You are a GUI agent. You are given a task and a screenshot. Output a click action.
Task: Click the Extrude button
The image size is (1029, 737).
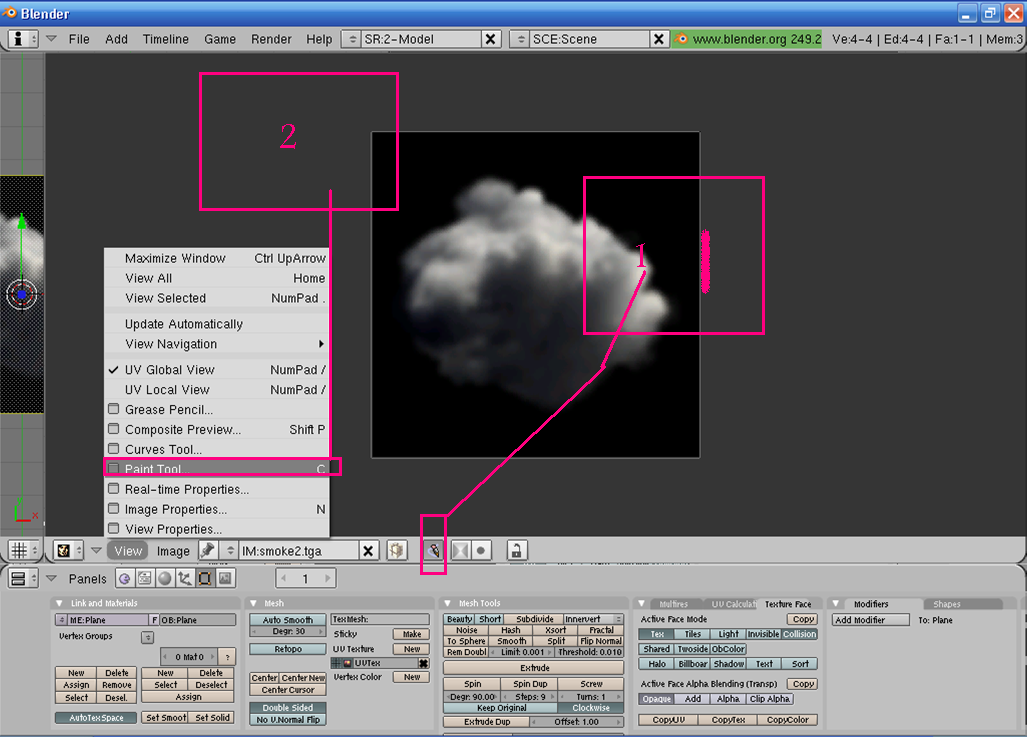(x=534, y=668)
